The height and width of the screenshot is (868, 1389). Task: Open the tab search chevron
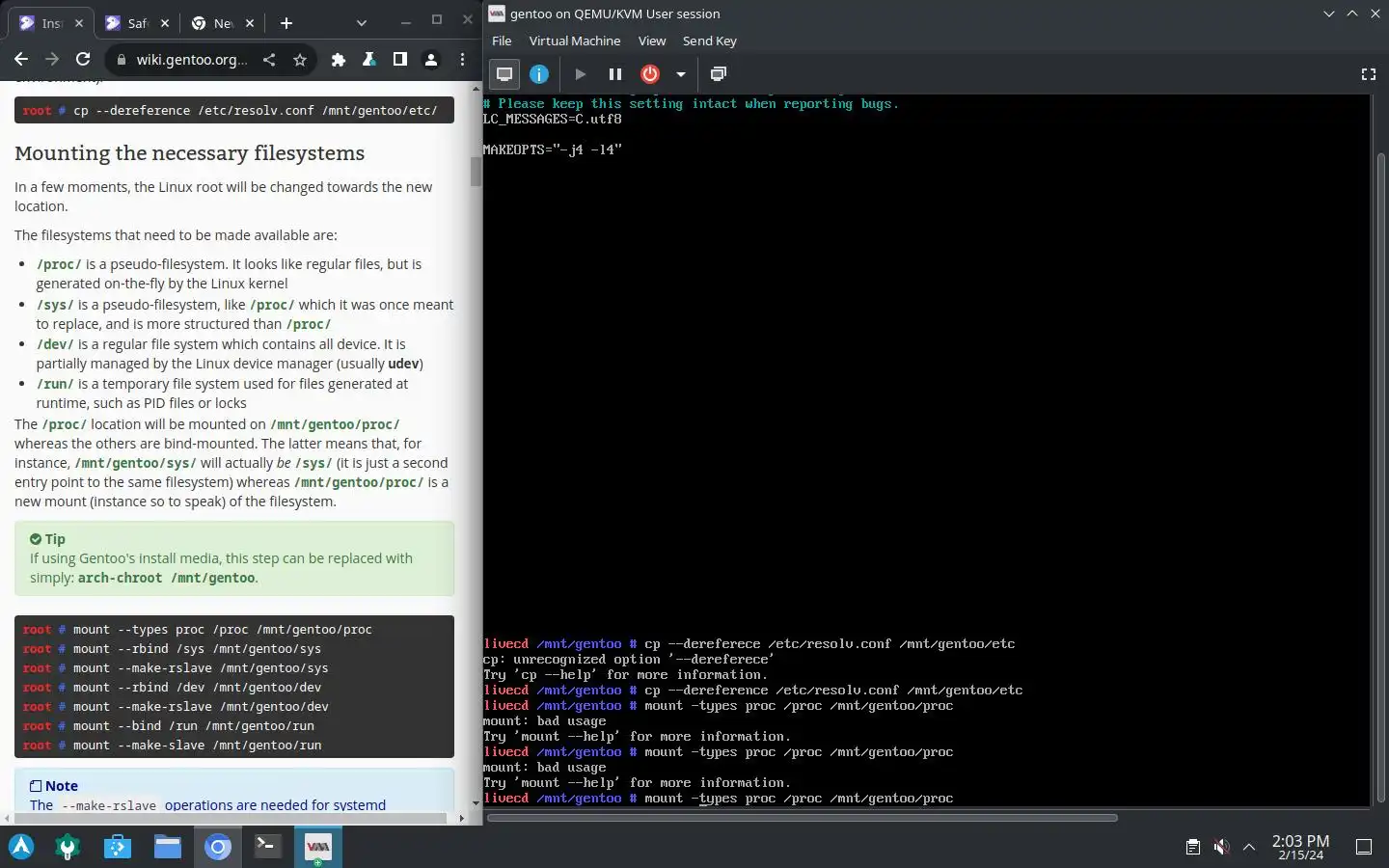(x=361, y=23)
